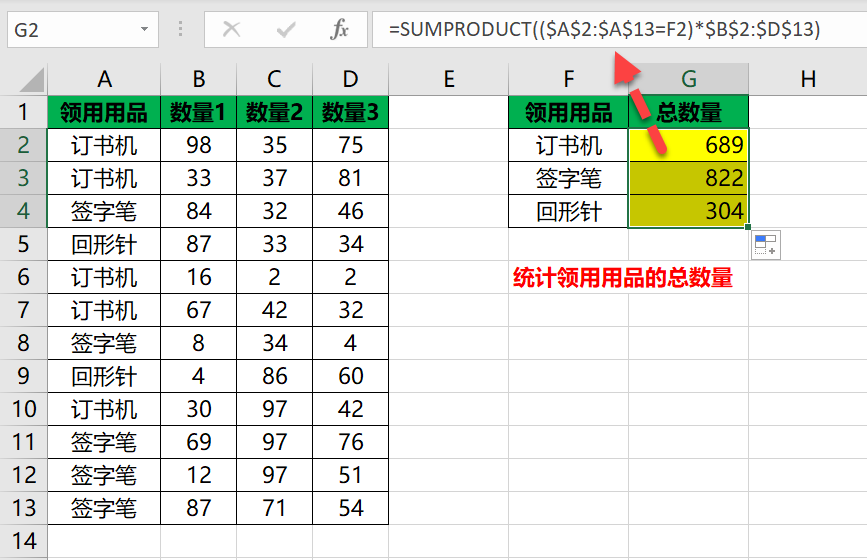Image resolution: width=867 pixels, height=560 pixels.
Task: Select row 5 header
Action: tap(23, 244)
